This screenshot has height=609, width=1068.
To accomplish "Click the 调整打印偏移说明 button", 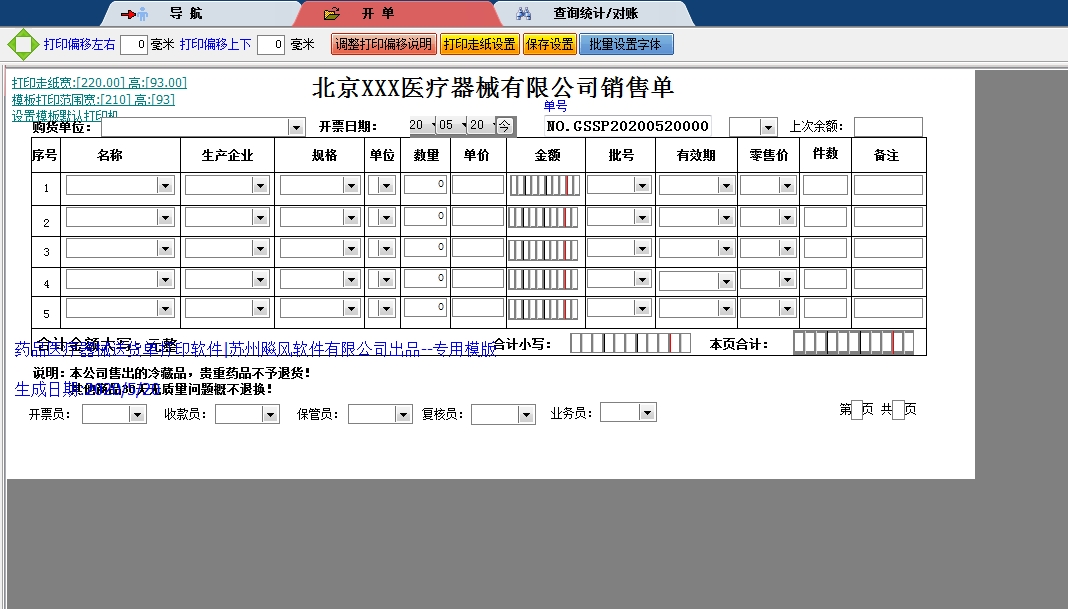I will (x=381, y=44).
